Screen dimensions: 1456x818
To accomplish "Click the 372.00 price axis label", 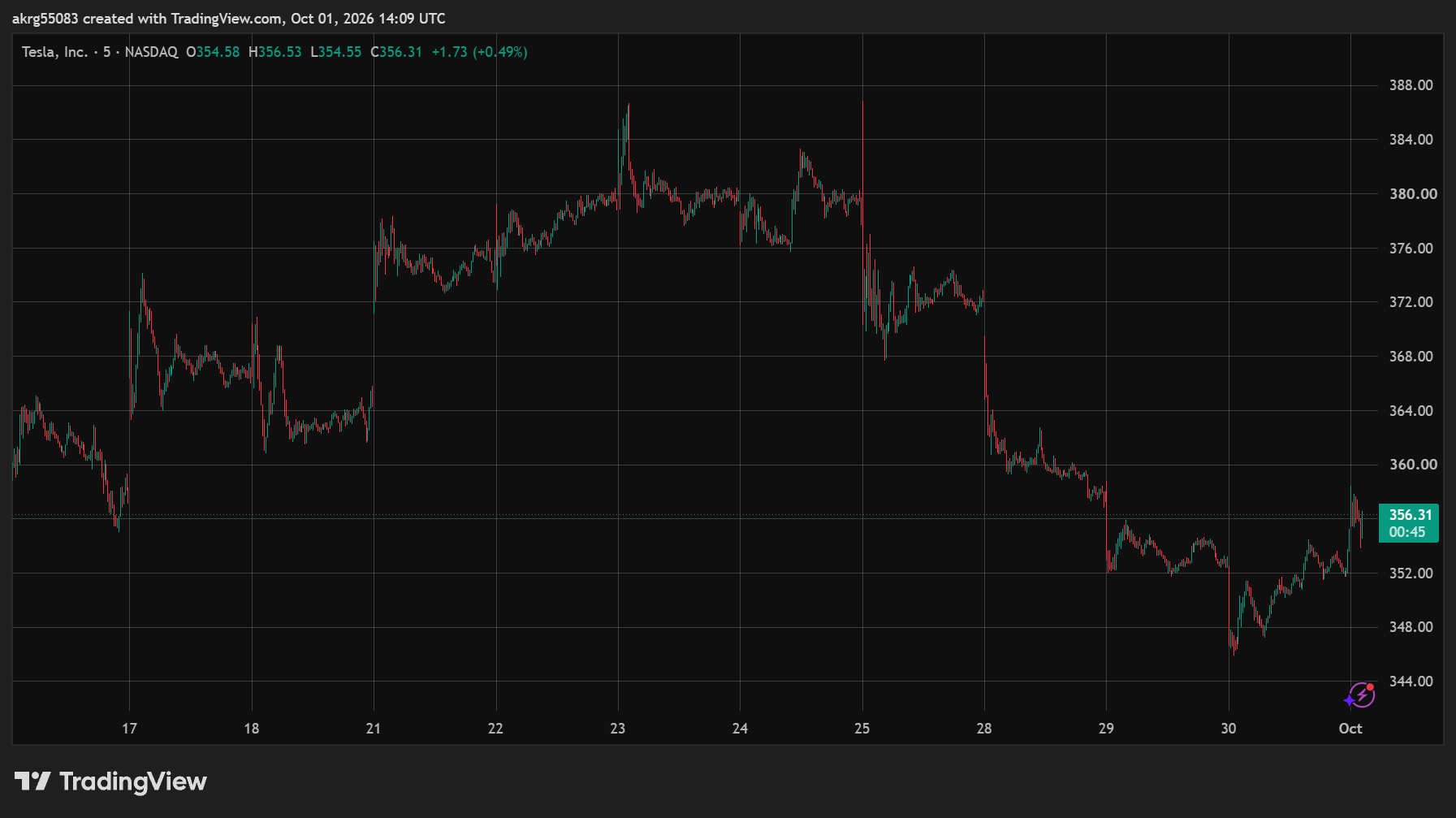I will (1411, 302).
